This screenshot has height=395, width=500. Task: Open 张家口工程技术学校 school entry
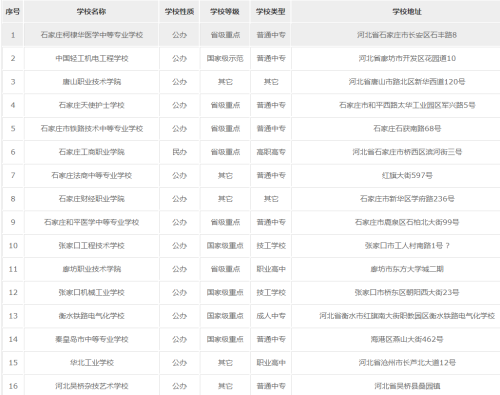(x=92, y=246)
